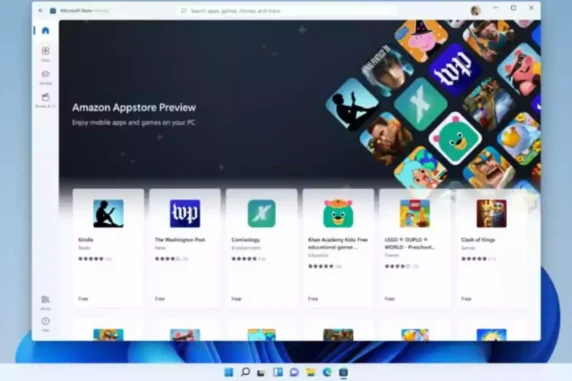Screen dimensions: 572x381
Task: Open Khan Academy Kids title text
Action: point(337,243)
